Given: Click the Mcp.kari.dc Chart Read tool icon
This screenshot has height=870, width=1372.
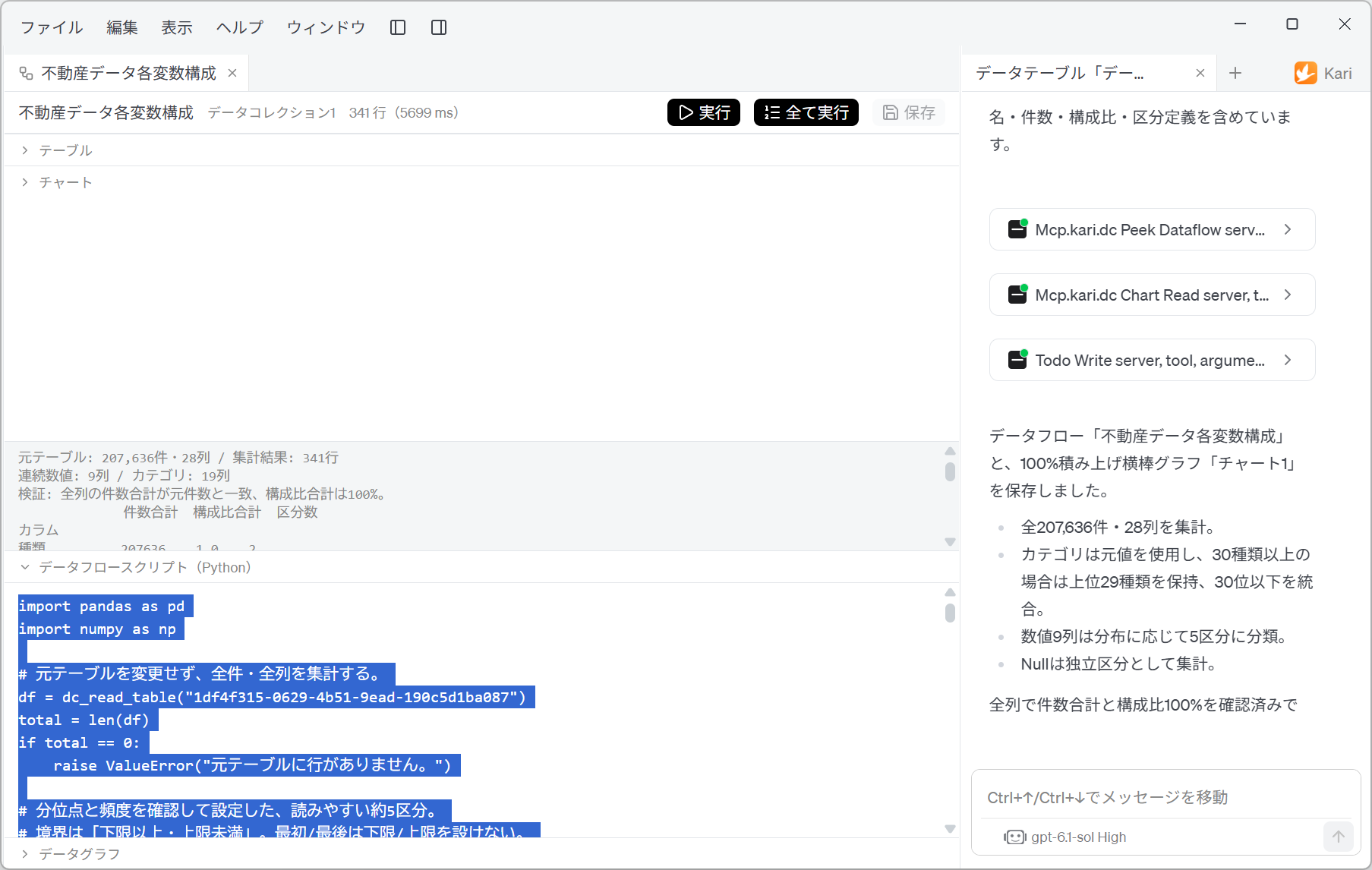Looking at the screenshot, I should (x=1017, y=295).
